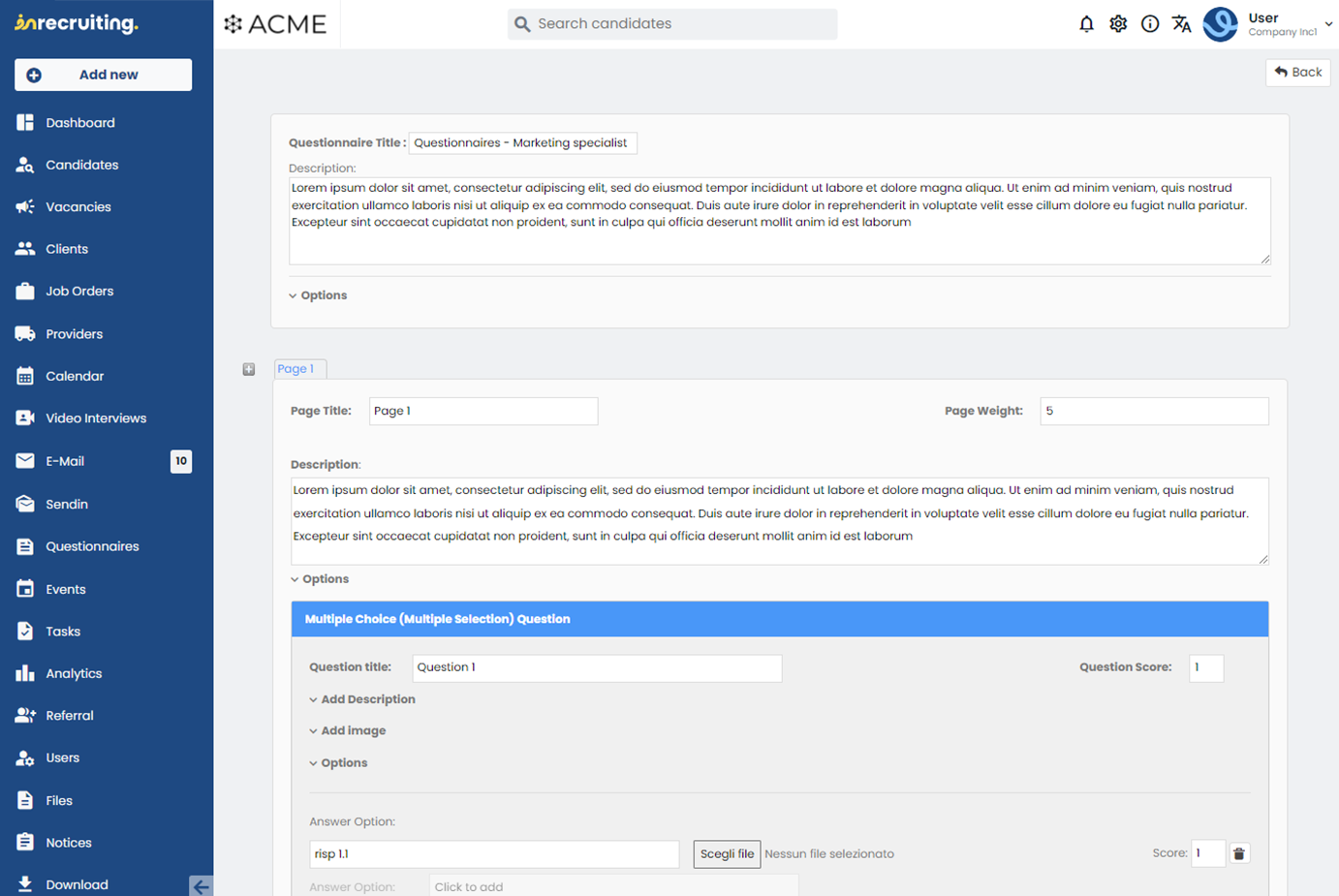Open settings via the gear icon
Screen dimensions: 1339x896
tap(1118, 24)
